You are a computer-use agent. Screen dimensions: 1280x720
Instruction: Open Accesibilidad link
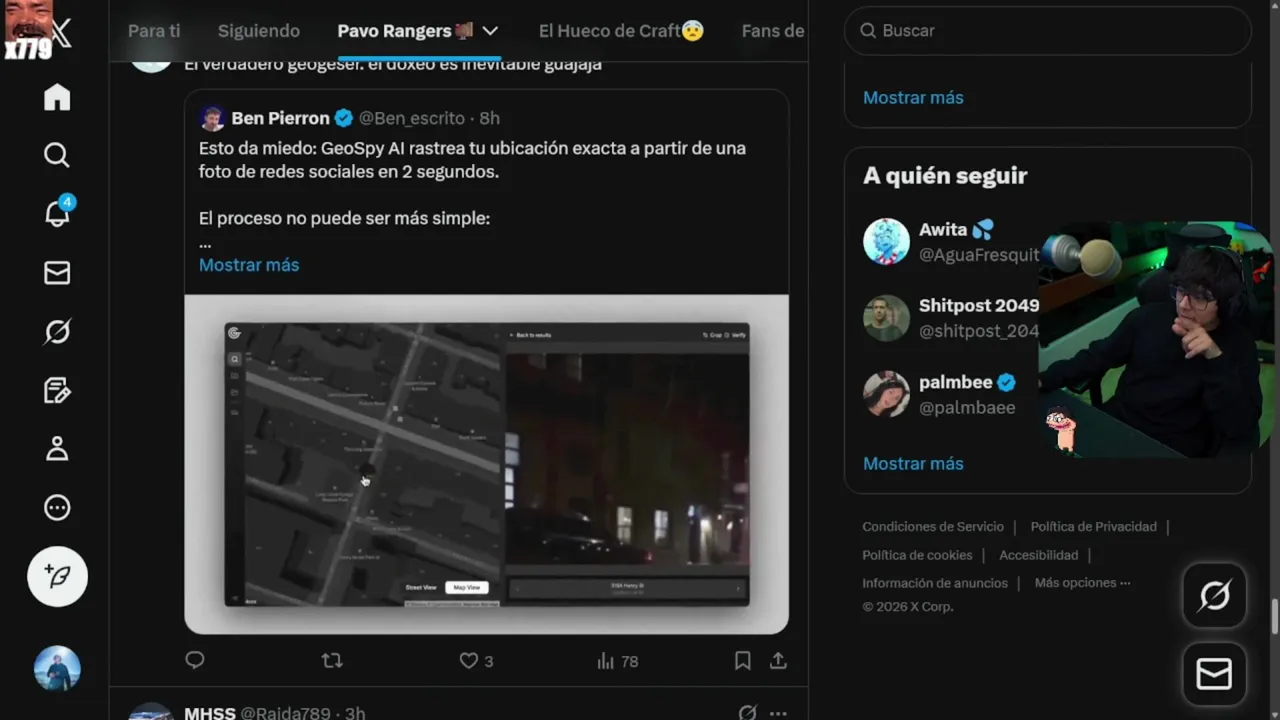(x=1038, y=555)
